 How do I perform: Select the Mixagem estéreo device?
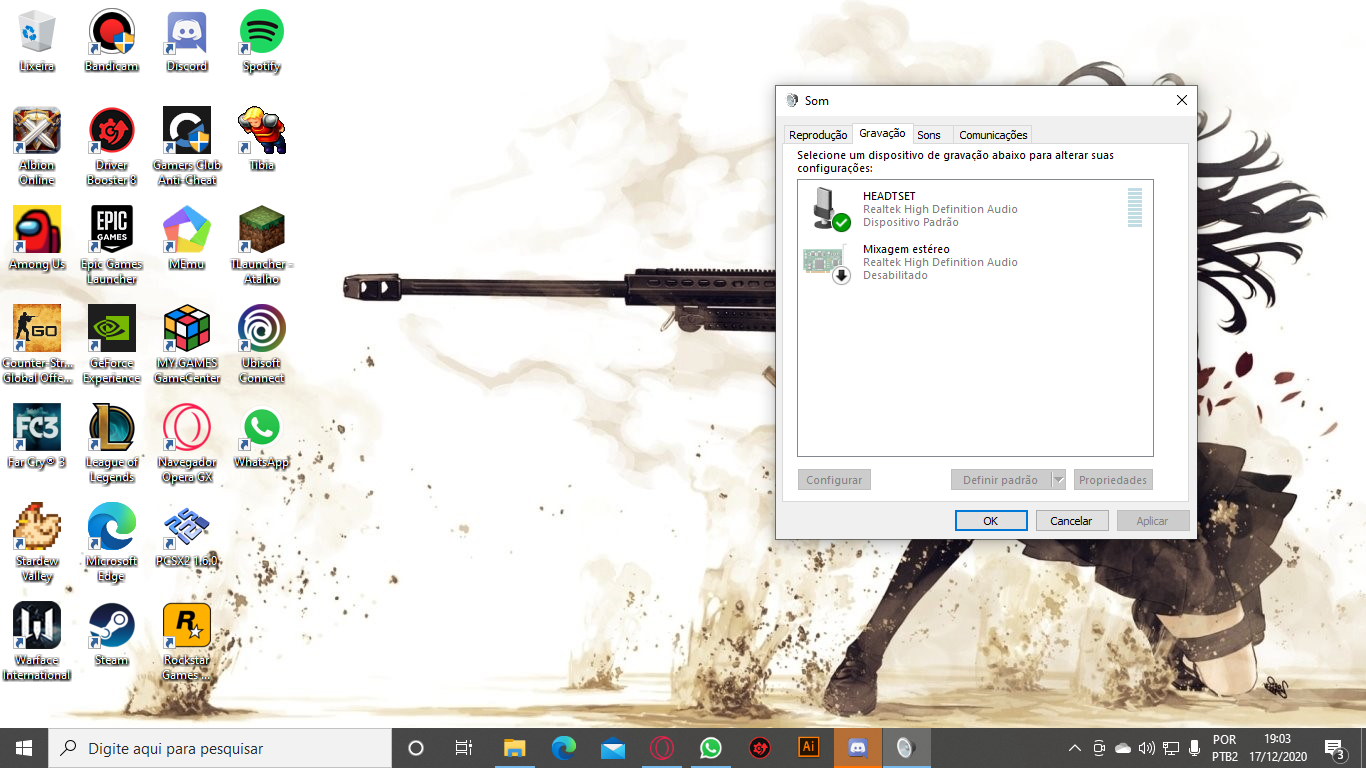click(975, 262)
